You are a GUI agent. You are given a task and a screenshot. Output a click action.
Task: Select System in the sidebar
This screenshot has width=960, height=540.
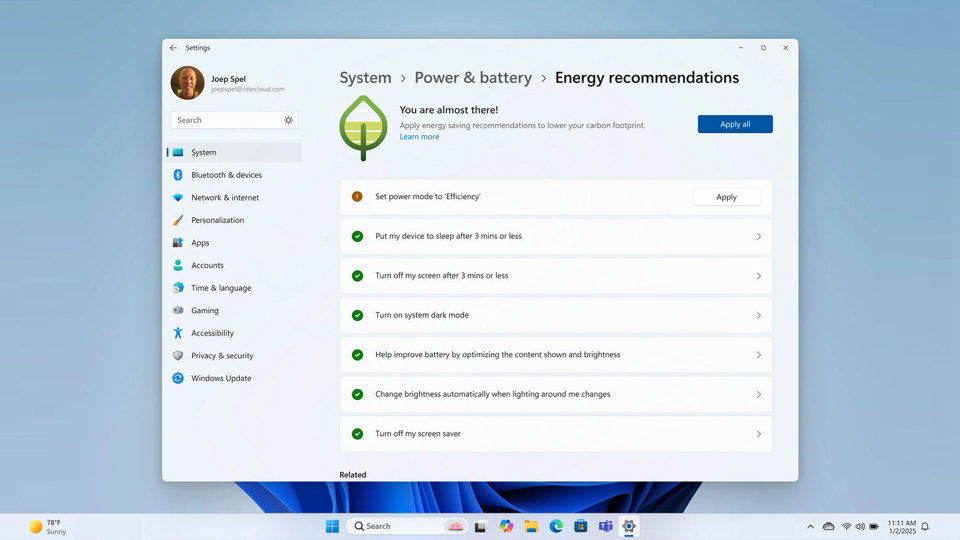pos(234,152)
